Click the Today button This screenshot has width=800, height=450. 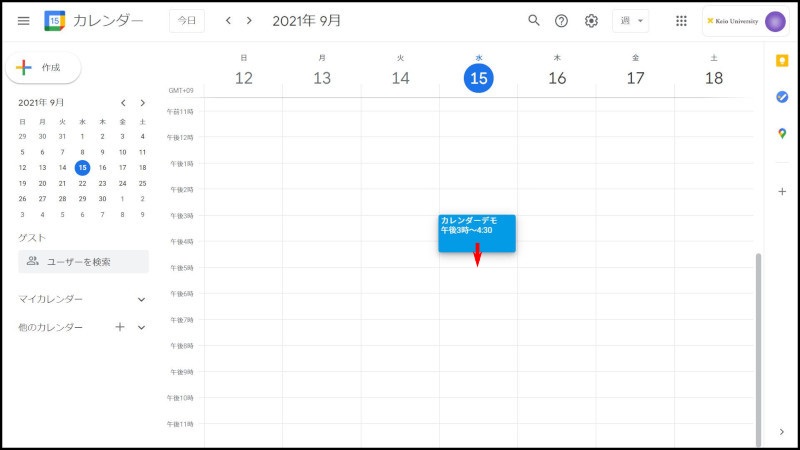[187, 21]
